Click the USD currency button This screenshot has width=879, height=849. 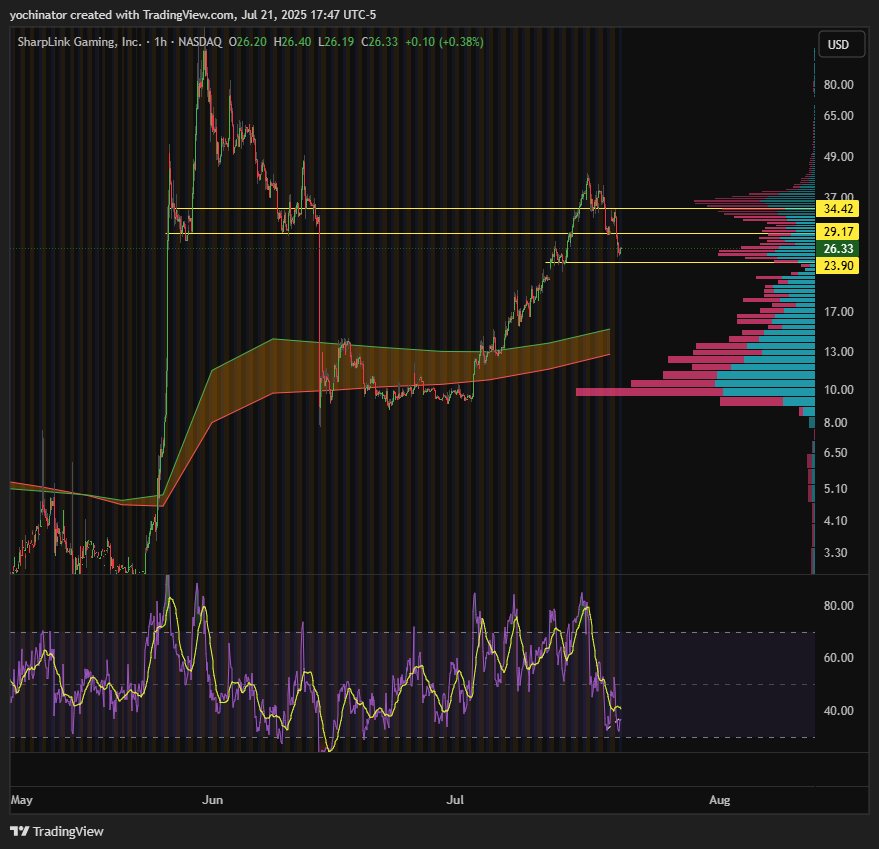(842, 45)
